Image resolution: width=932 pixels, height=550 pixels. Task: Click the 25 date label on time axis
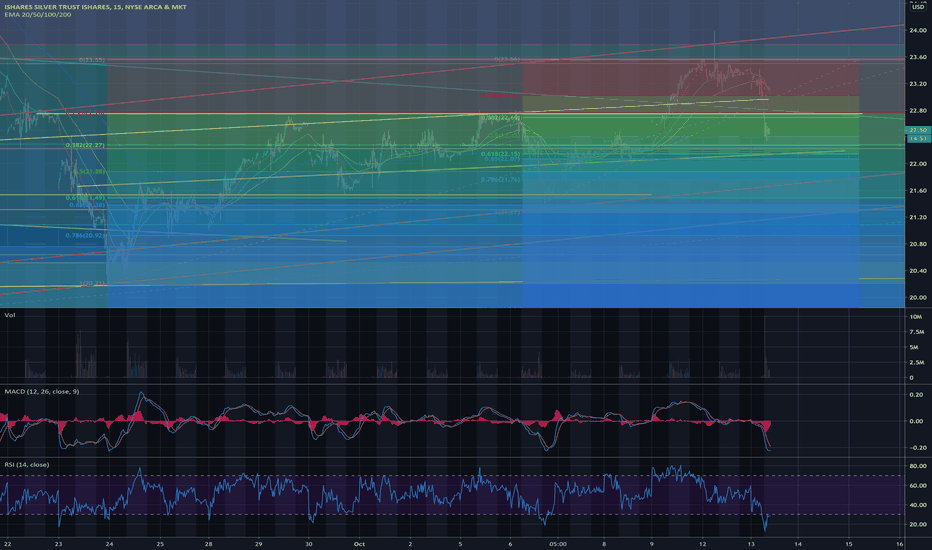click(x=160, y=543)
